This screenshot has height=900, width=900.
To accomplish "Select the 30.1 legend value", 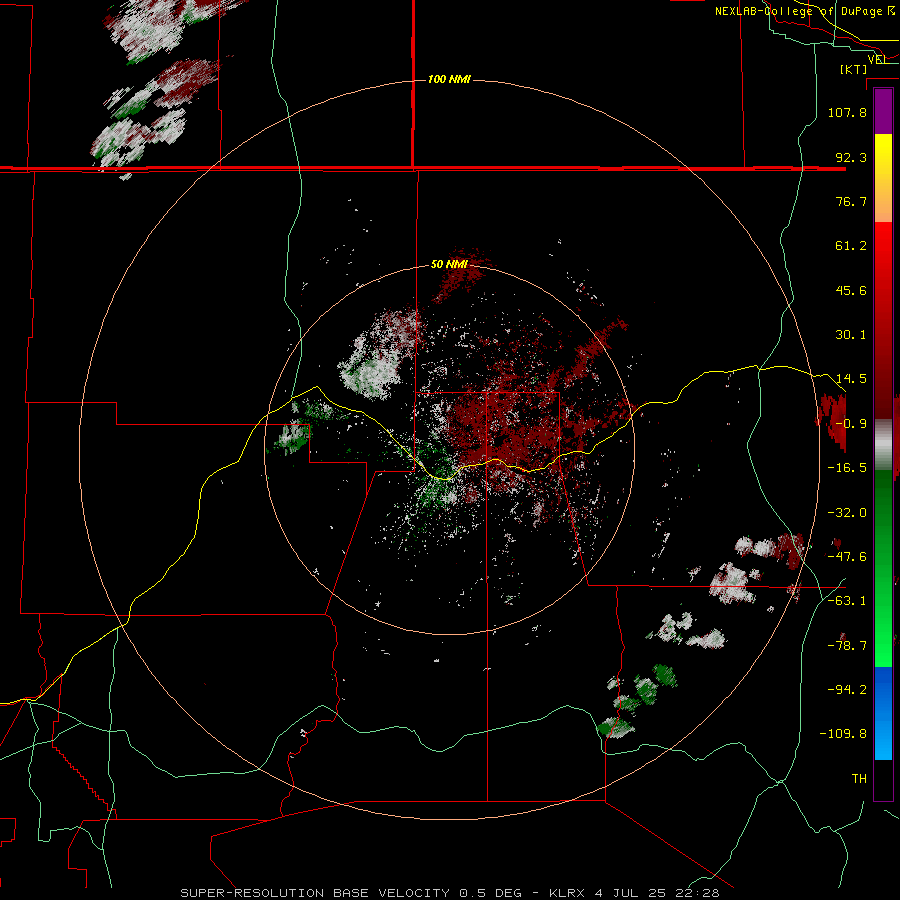I will coord(851,335).
